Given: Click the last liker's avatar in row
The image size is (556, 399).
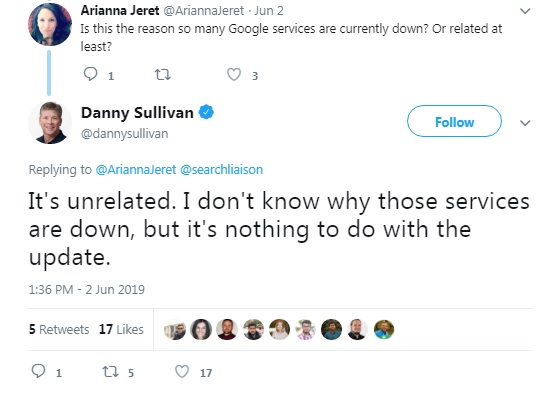Looking at the screenshot, I should click(x=384, y=329).
